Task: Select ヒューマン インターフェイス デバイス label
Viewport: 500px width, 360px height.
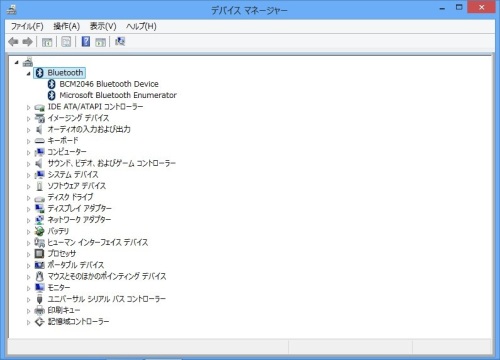Action: click(98, 242)
